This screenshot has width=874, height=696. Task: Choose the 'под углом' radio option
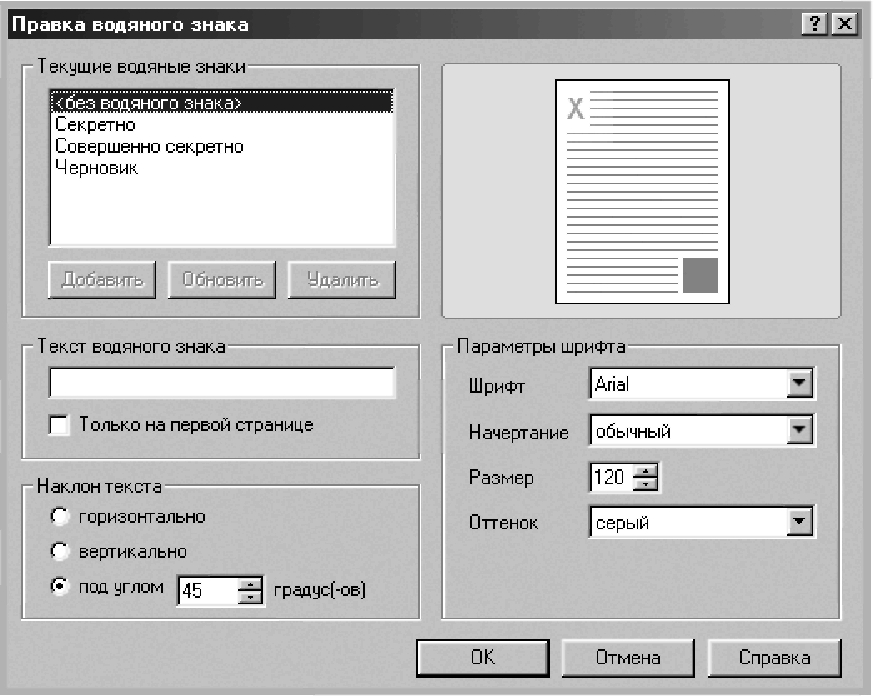coord(60,587)
